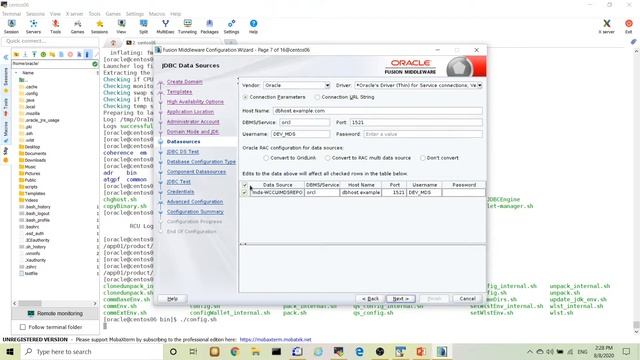Click the Next button in wizard
640x360 pixels.
401,299
